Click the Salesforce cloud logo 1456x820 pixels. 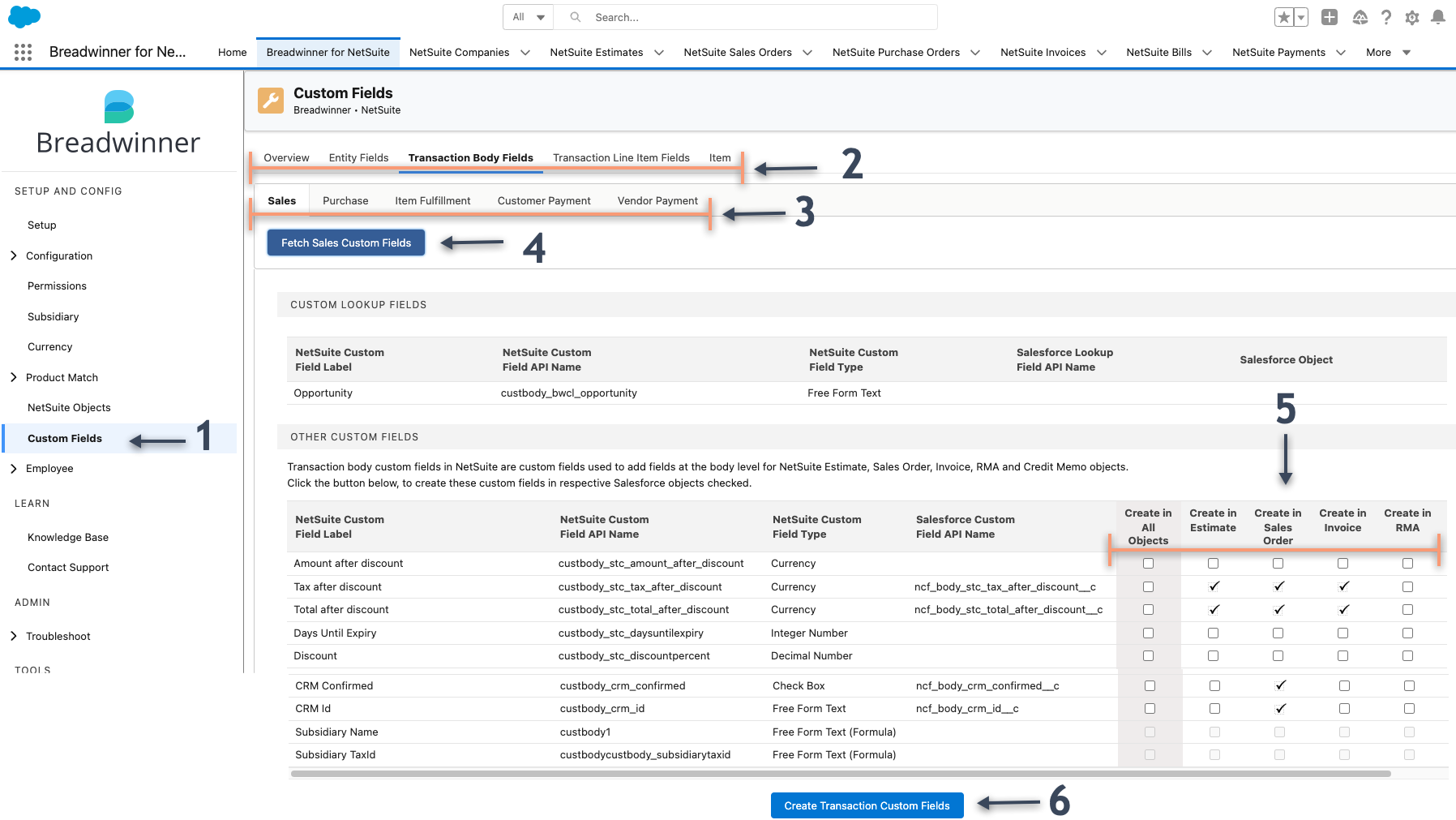pyautogui.click(x=24, y=16)
